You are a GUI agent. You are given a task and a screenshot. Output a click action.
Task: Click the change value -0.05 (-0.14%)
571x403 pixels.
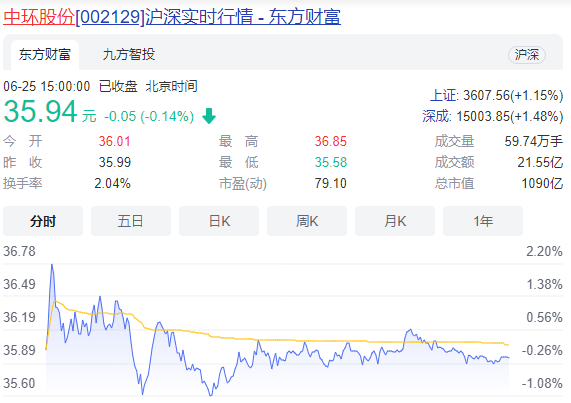[149, 116]
